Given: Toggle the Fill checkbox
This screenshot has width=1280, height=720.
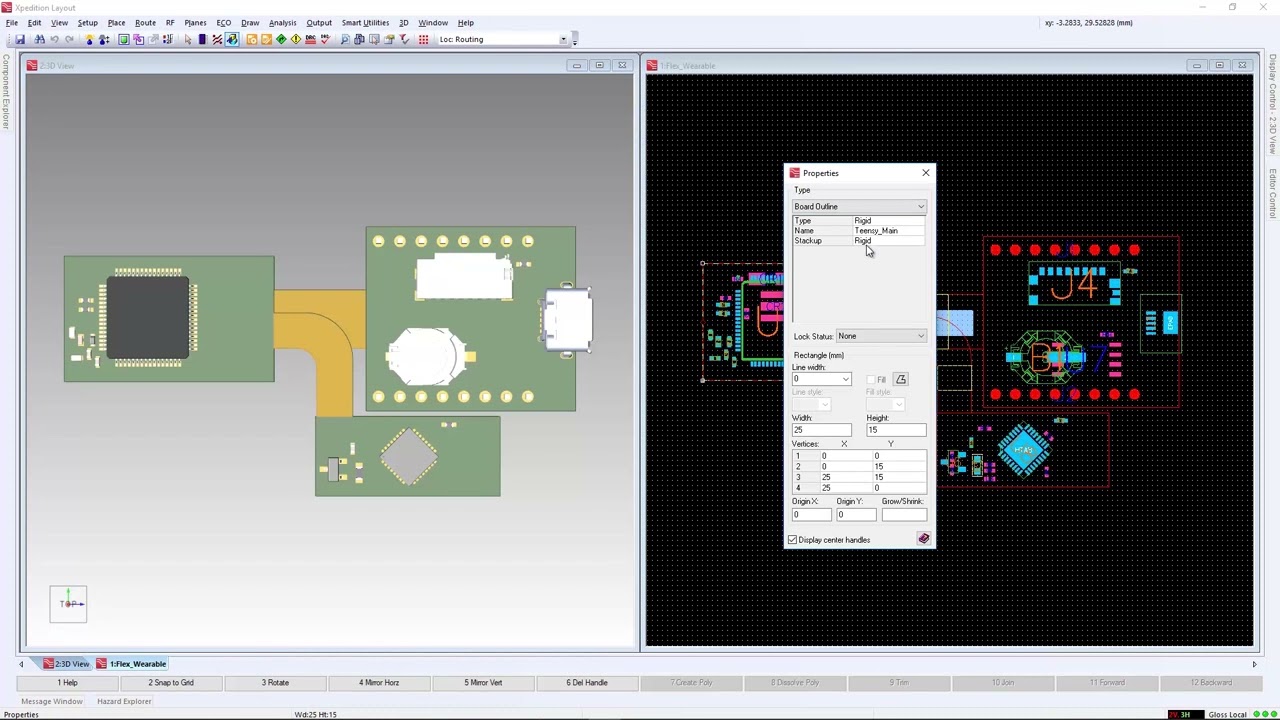Looking at the screenshot, I should pos(871,380).
